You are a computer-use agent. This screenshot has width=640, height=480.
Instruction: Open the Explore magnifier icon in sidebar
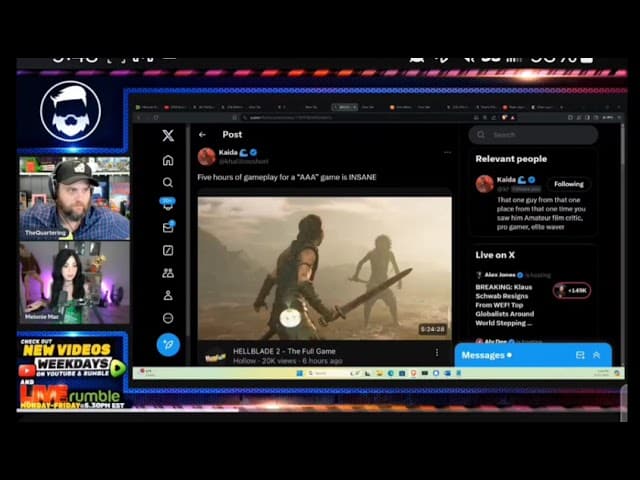168,182
